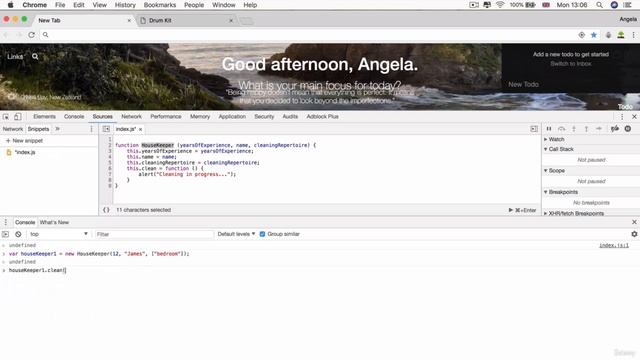Open the Performance tab
640x360 pixels.
coord(166,117)
